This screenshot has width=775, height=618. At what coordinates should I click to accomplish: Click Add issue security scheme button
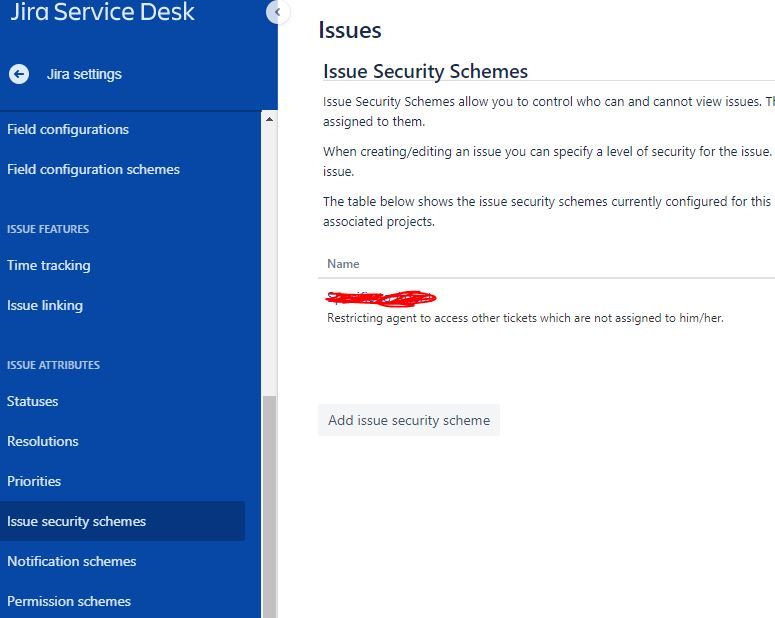tap(409, 420)
